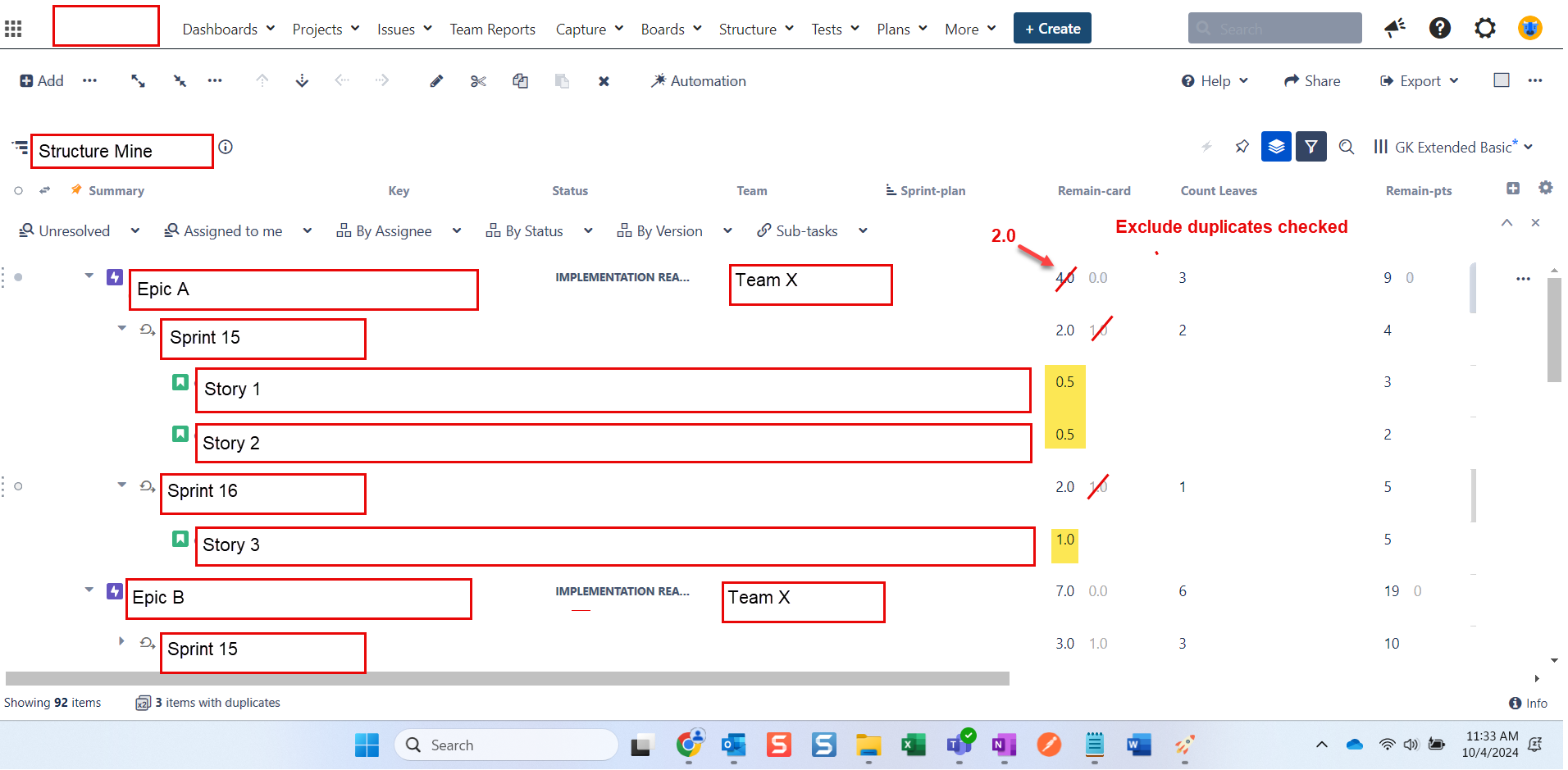
Task: Click the Jira search field
Action: click(1274, 28)
